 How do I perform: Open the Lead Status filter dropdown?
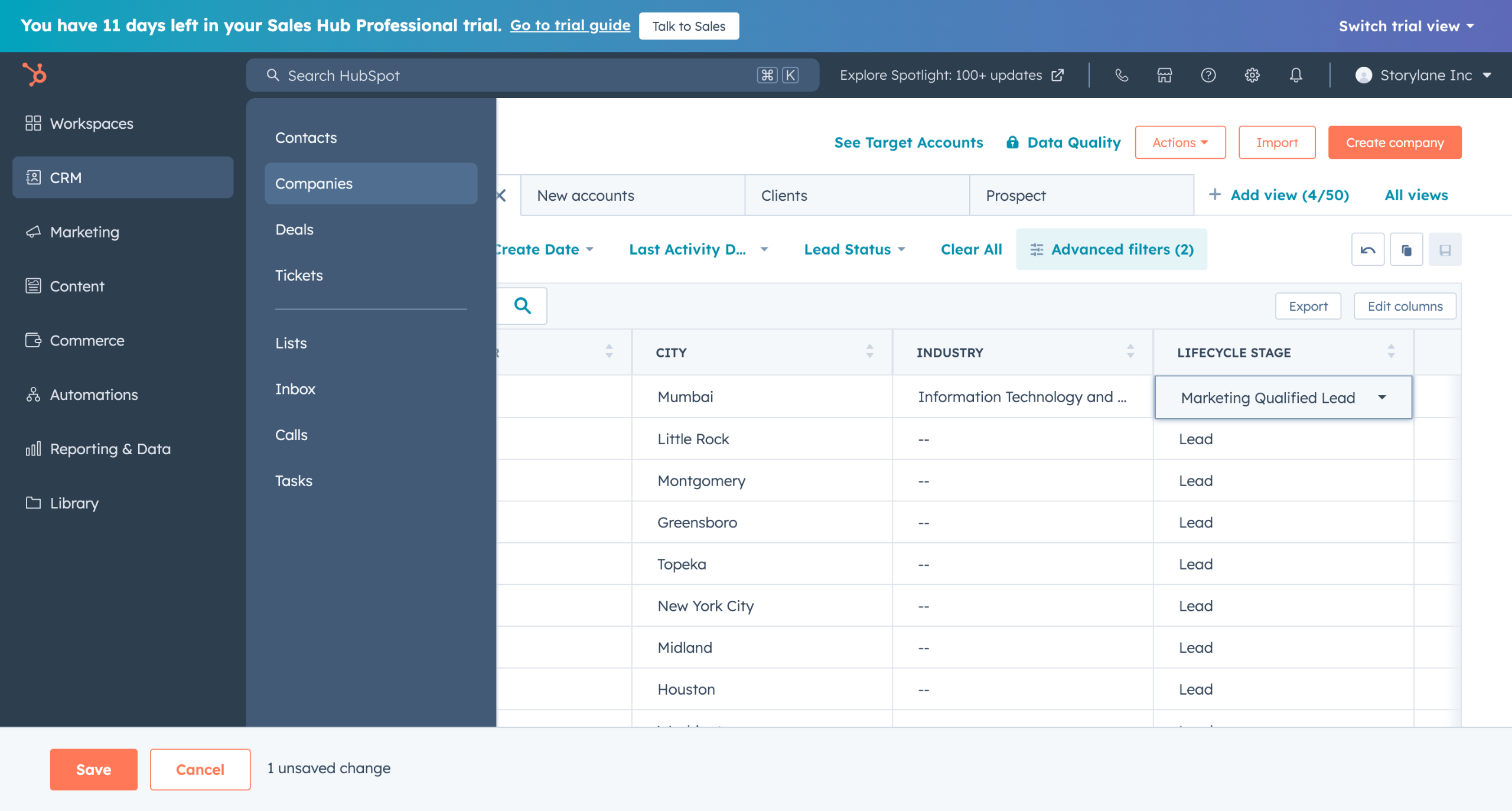855,249
